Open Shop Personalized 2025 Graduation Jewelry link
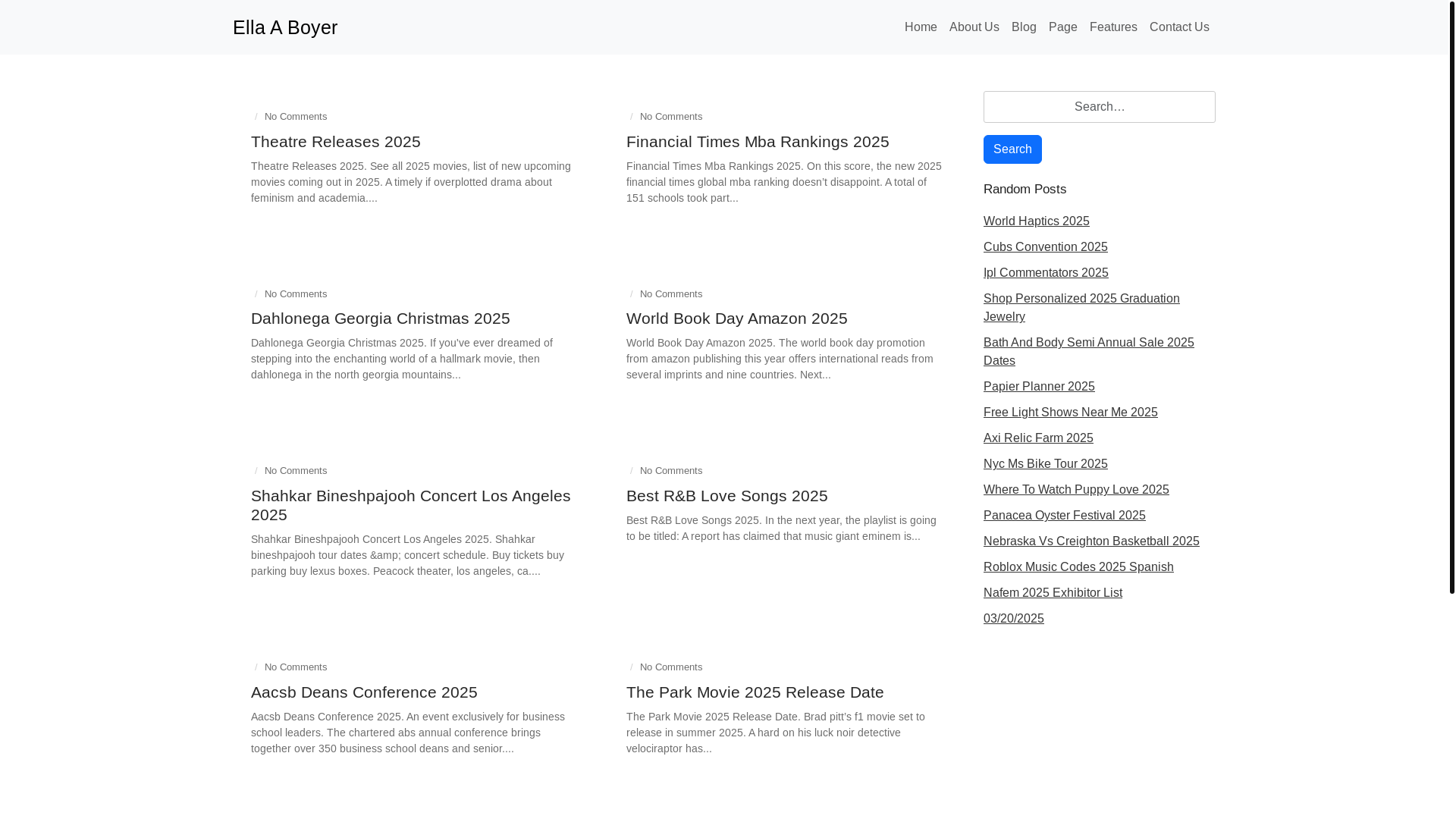This screenshot has height=819, width=1456. [1081, 308]
